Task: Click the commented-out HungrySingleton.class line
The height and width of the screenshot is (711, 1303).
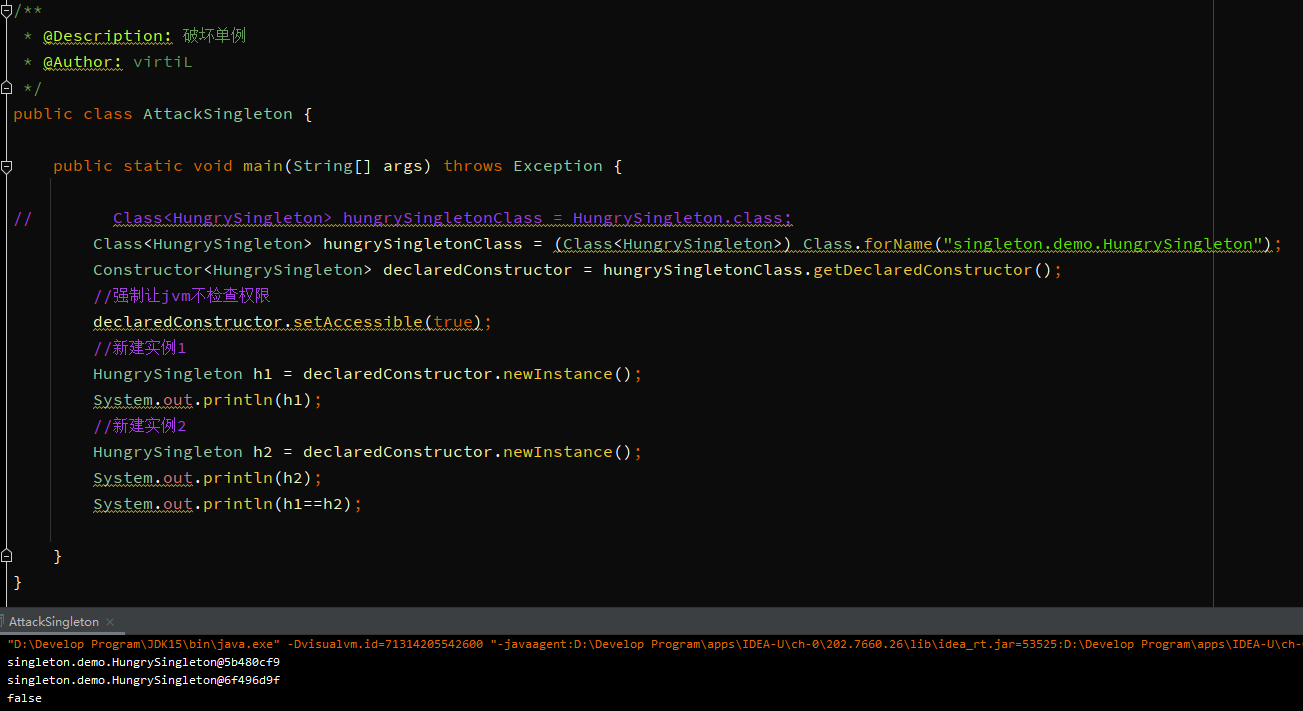Action: pyautogui.click(x=452, y=218)
